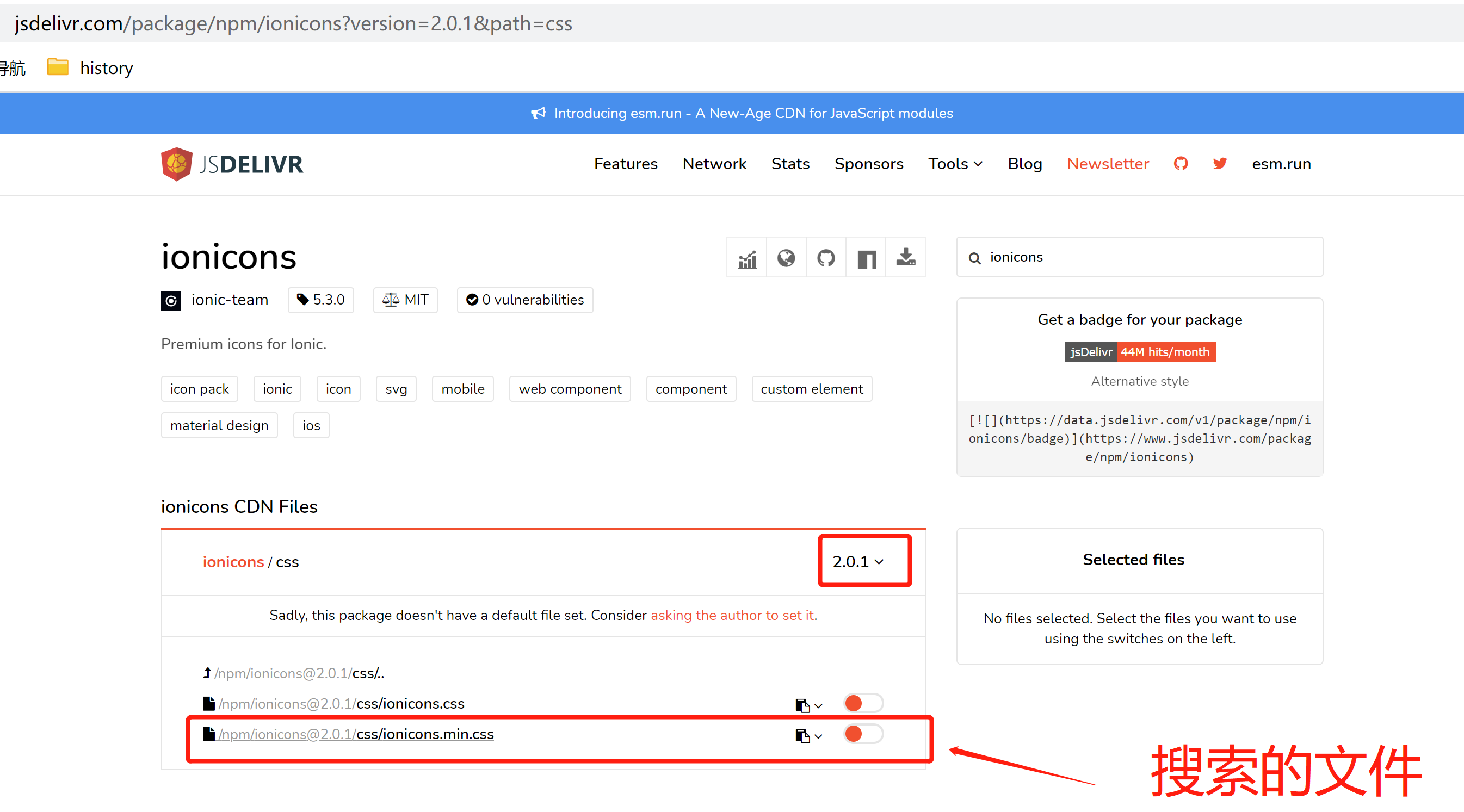Toggle the ionicons.css file switch
This screenshot has height=812, width=1464.
[x=863, y=703]
